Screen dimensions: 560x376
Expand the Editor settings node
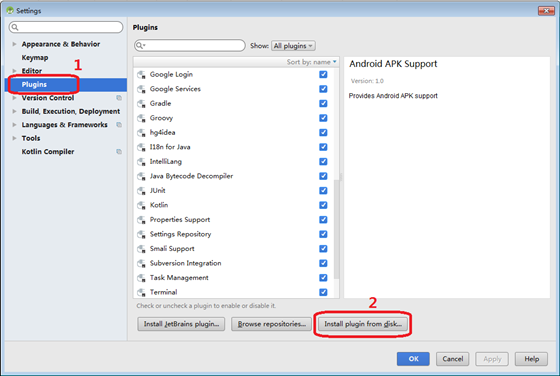[x=14, y=71]
